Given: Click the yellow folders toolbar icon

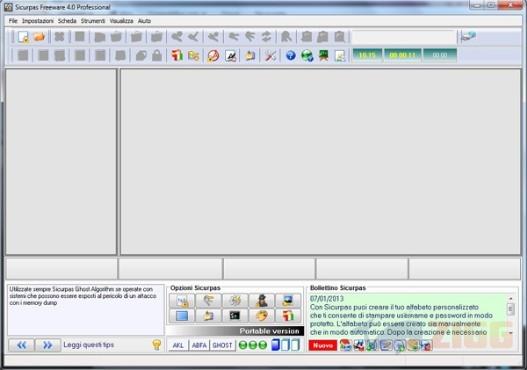Looking at the screenshot, I should click(x=194, y=55).
